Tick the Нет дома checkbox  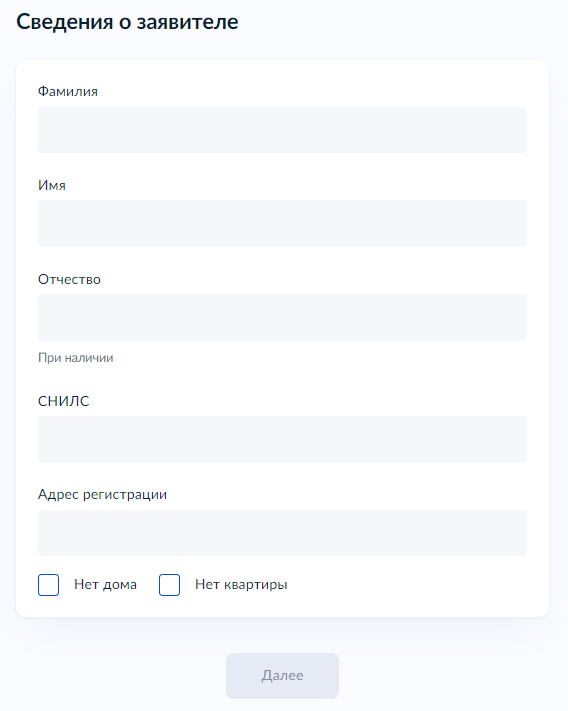click(x=49, y=584)
